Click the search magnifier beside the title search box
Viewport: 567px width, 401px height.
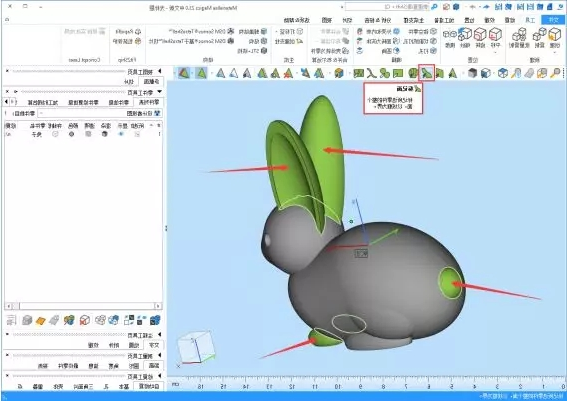coord(434,7)
